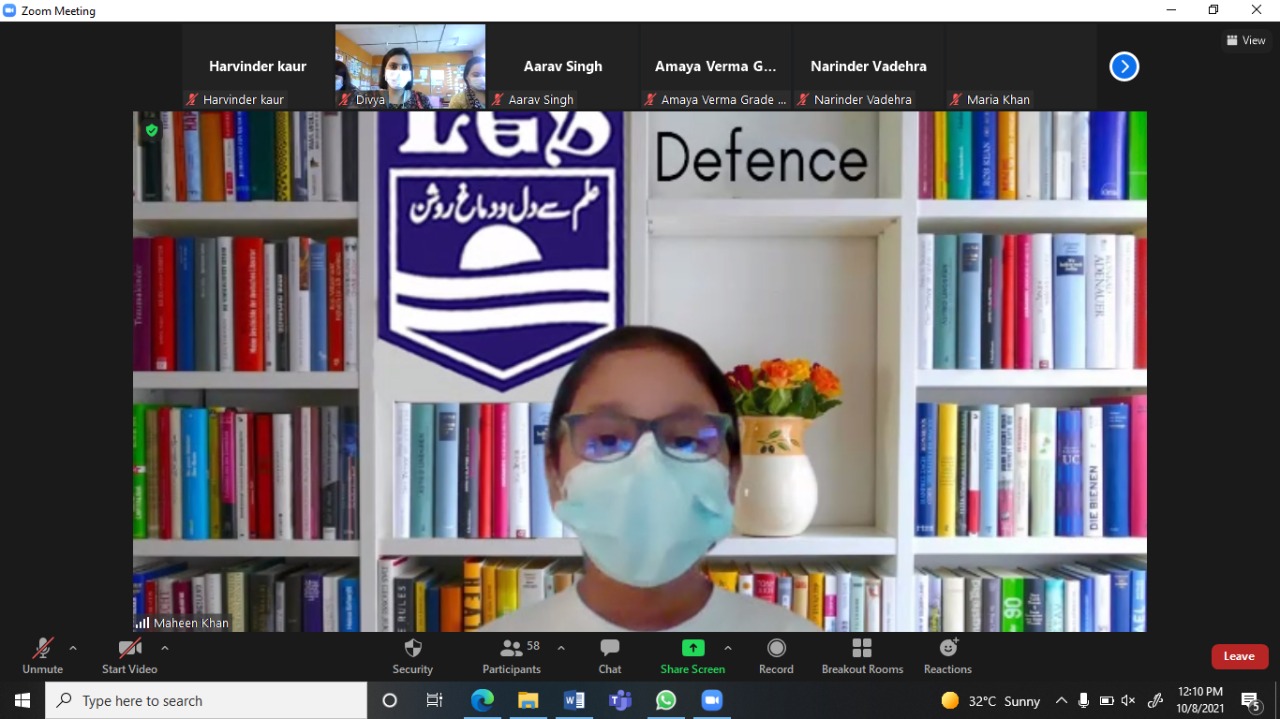Open the battery status icon

pos(1107,701)
